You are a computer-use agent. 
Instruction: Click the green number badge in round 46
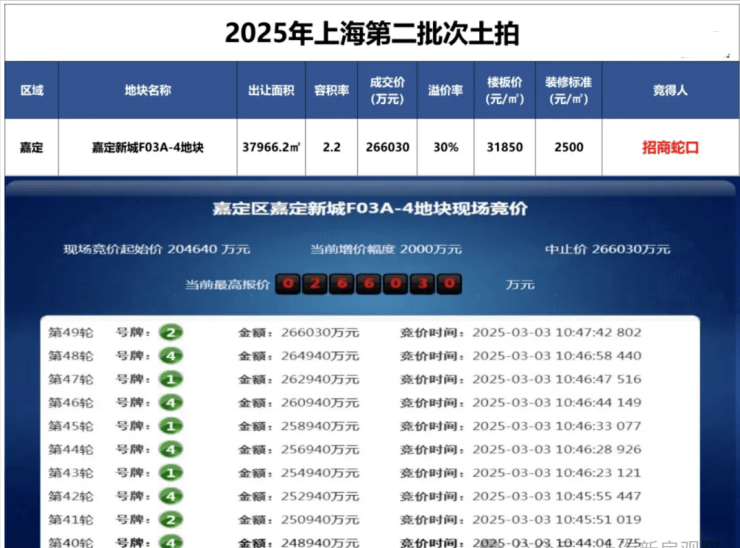tap(171, 402)
